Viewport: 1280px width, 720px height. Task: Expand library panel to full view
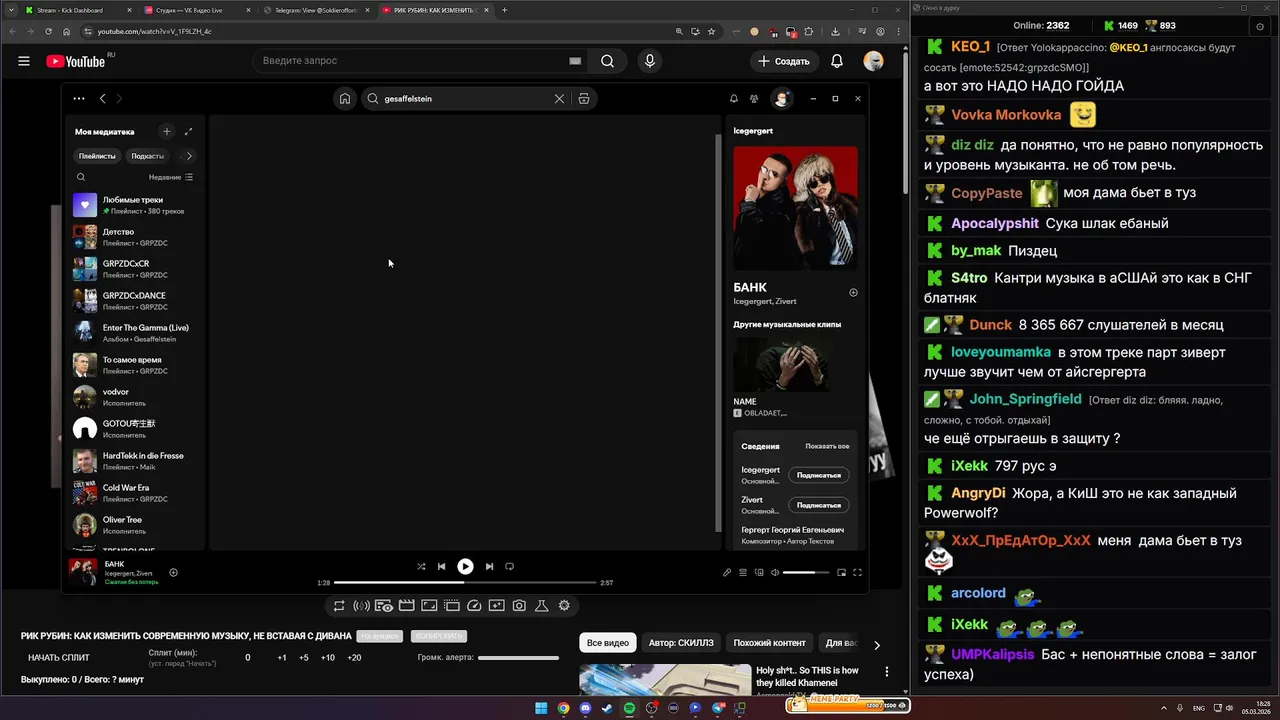tap(188, 131)
